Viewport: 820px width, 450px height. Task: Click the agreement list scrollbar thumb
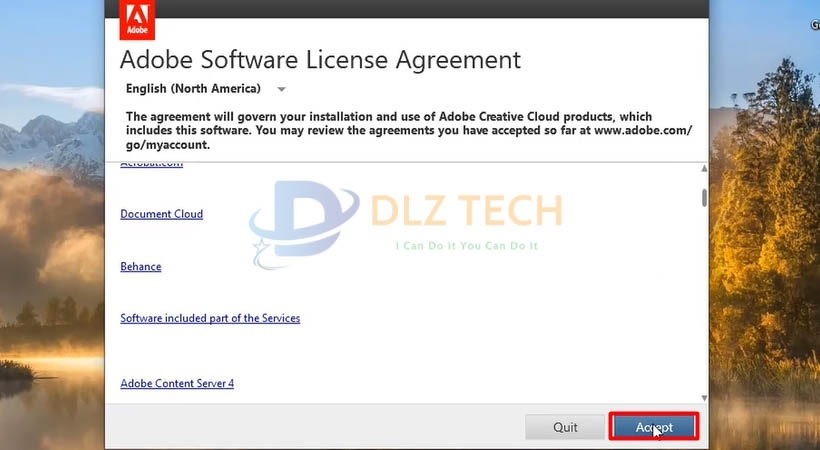coord(704,197)
